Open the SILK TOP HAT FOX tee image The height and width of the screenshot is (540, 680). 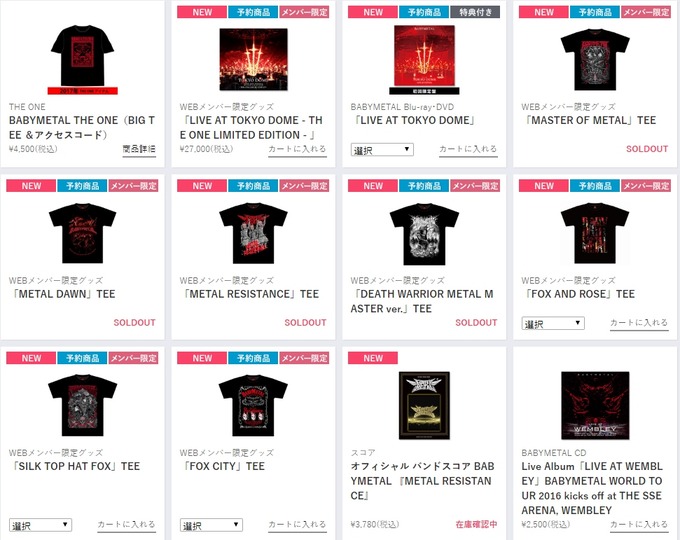click(x=82, y=406)
